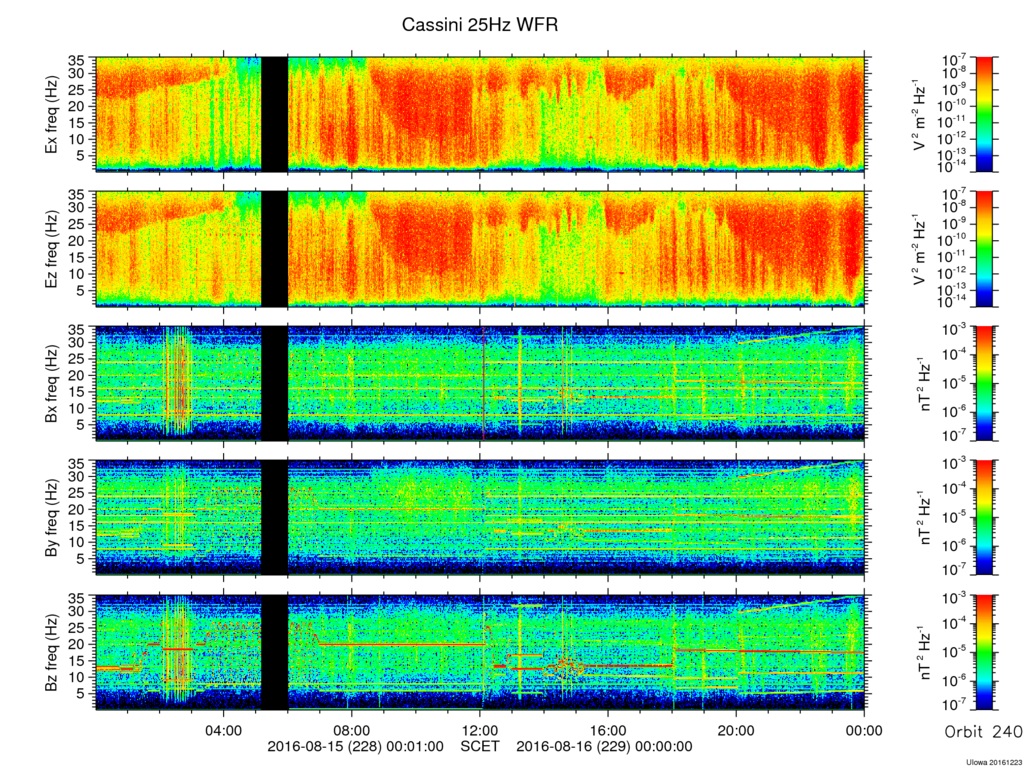The image size is (1024, 767).
Task: Click the "12:00" time axis label
Action: (x=480, y=730)
